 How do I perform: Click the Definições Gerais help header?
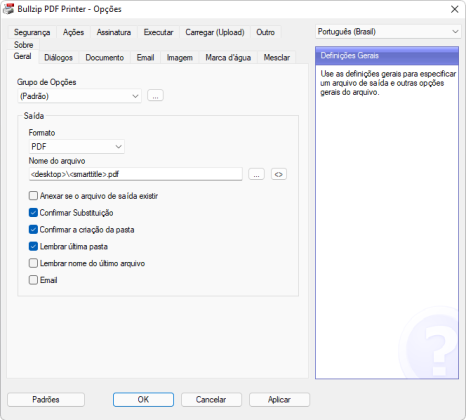point(387,56)
